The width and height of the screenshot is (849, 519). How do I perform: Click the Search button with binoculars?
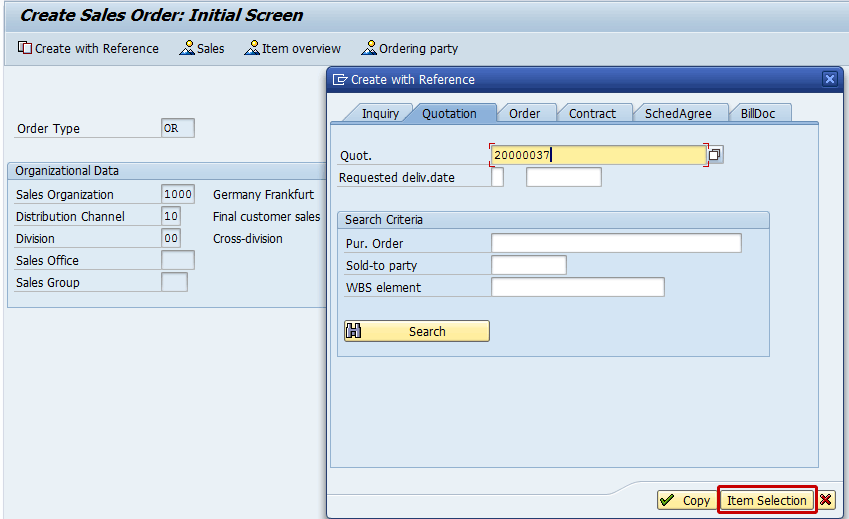coord(417,331)
